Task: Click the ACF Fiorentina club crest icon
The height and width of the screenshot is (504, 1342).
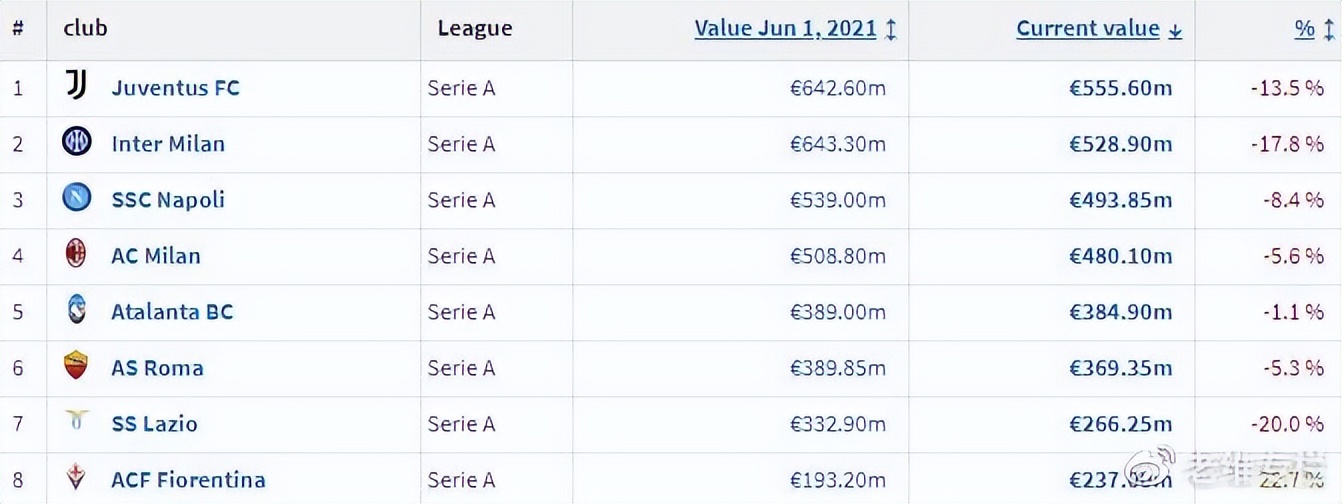Action: pyautogui.click(x=76, y=478)
